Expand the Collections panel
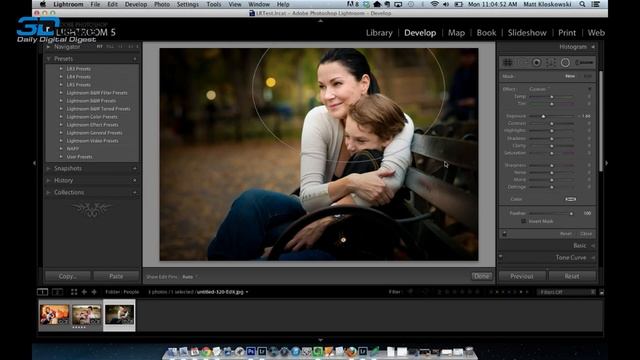This screenshot has height=360, width=640. 49,192
